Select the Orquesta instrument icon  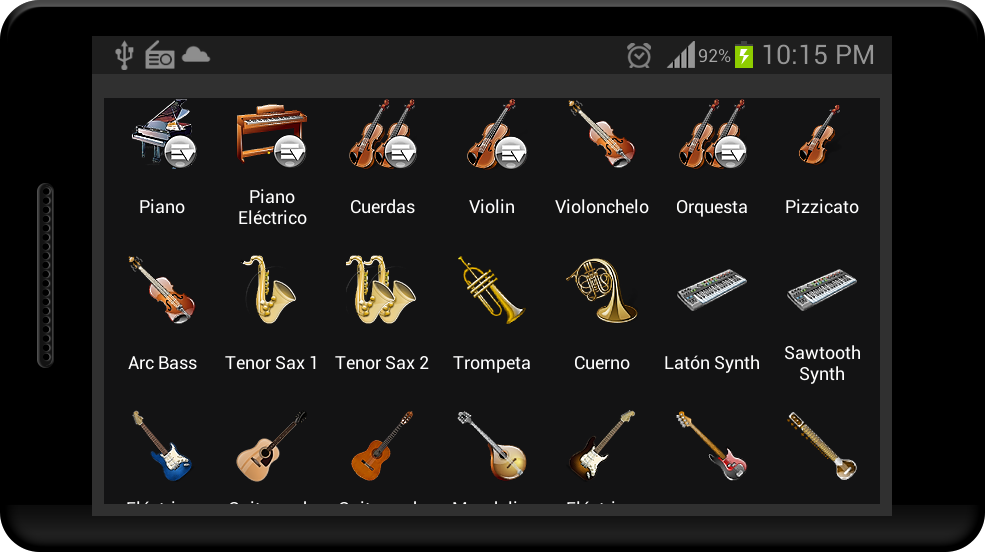(712, 133)
